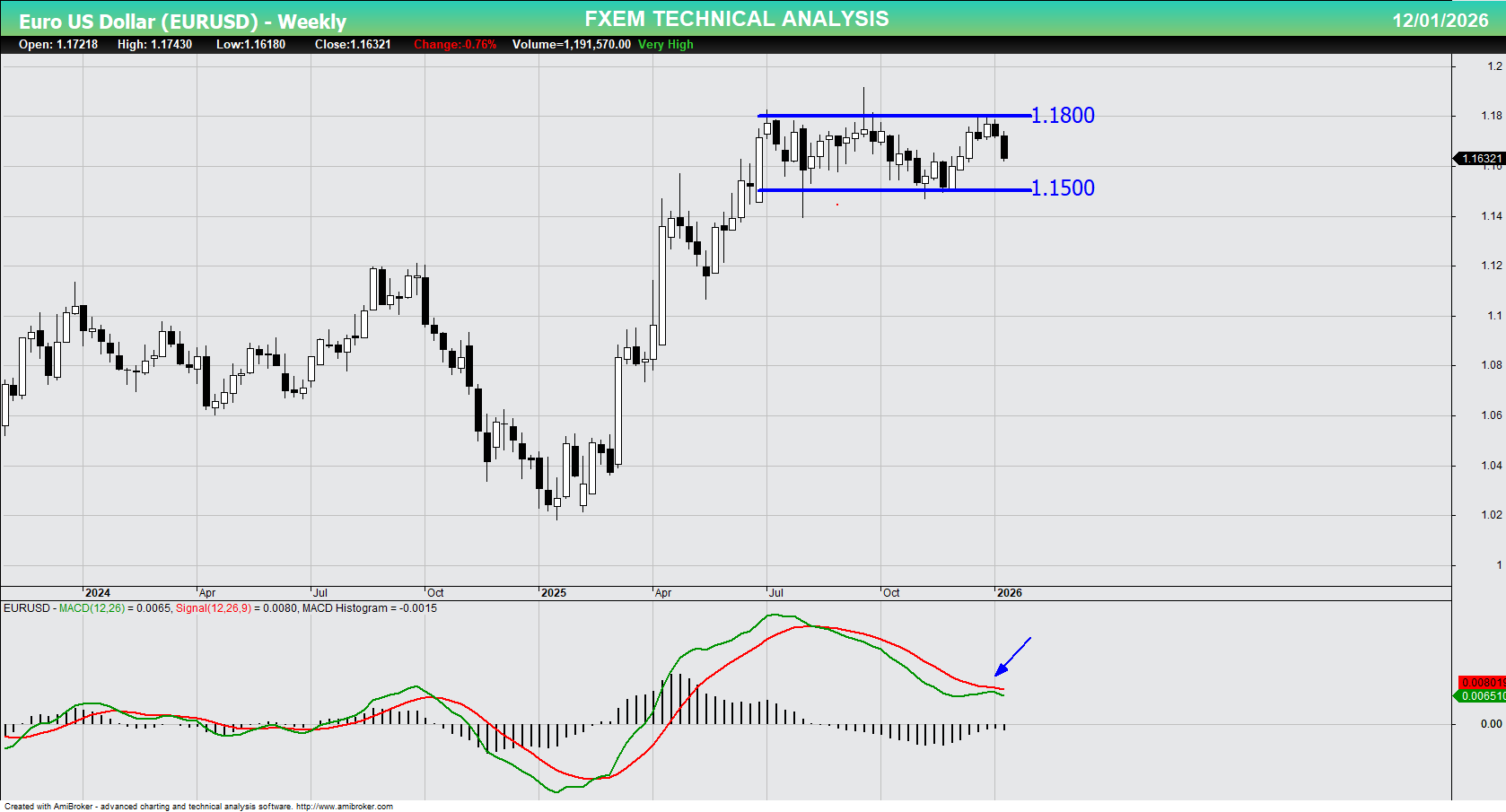This screenshot has height=812, width=1506.
Task: Click the date stamp 12/01/2026
Action: click(1429, 17)
